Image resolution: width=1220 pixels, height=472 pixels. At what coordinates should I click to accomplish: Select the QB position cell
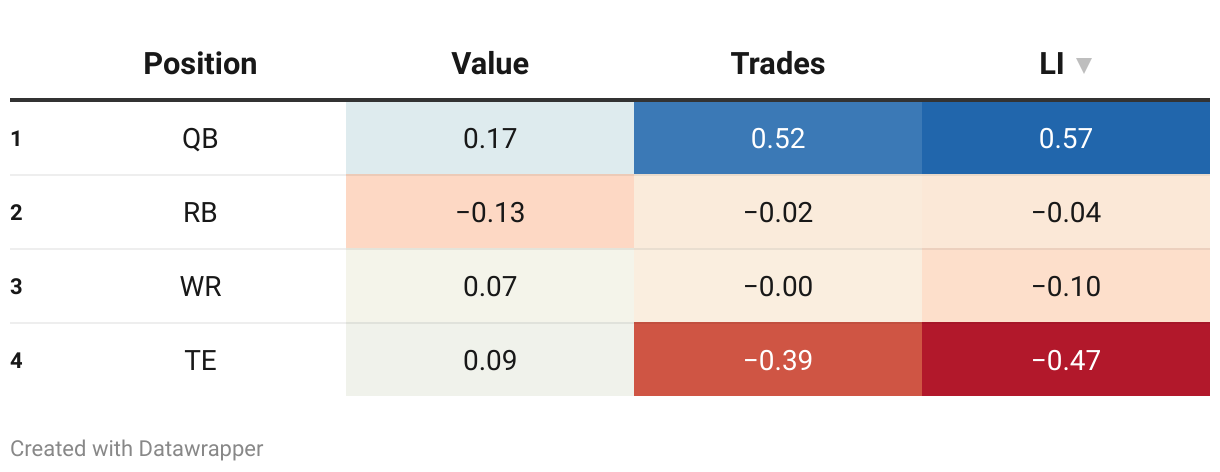point(200,138)
